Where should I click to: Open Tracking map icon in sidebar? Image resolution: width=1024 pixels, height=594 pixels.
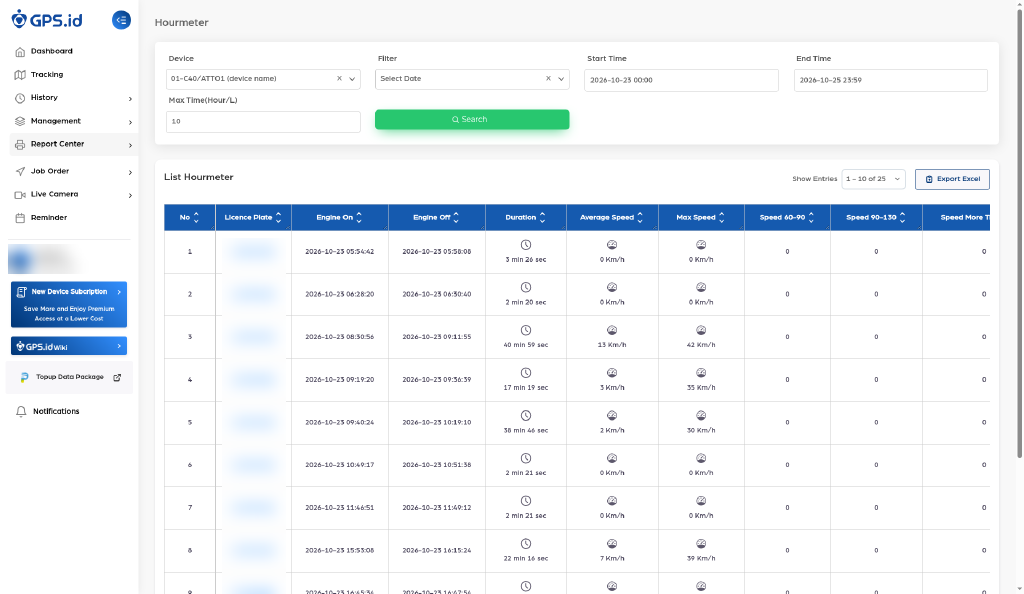pos(20,75)
